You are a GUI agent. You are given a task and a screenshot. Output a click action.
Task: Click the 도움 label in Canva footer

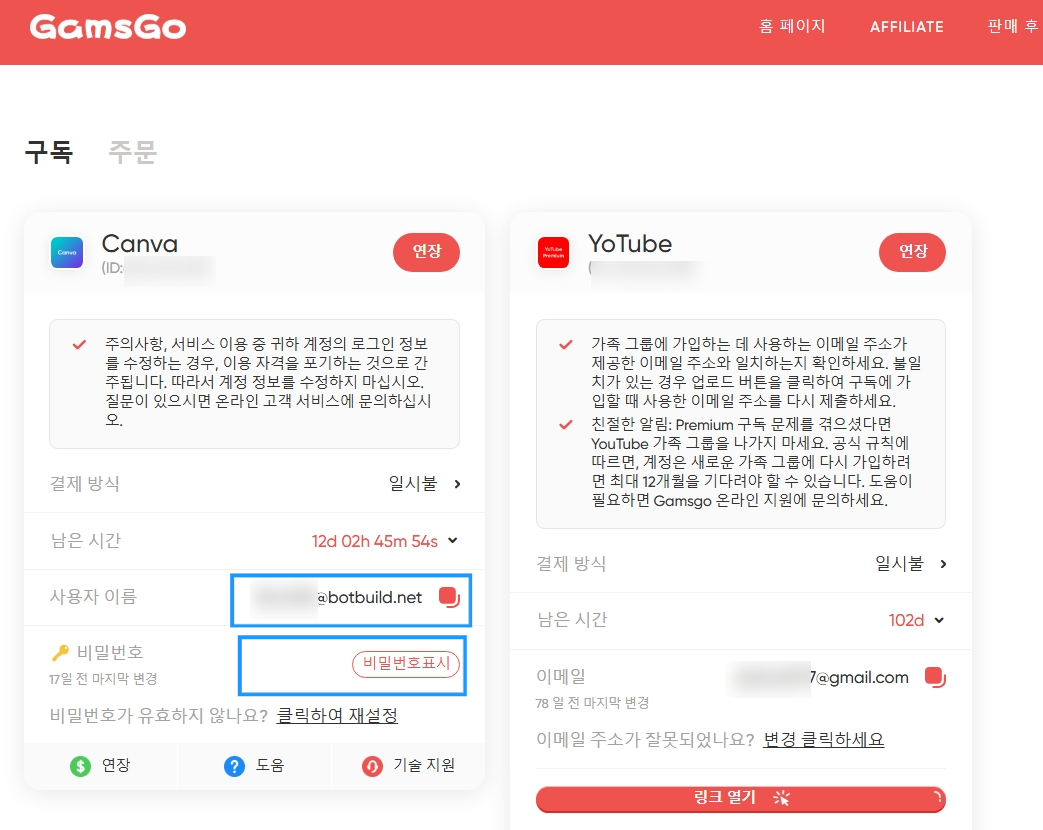pos(270,765)
